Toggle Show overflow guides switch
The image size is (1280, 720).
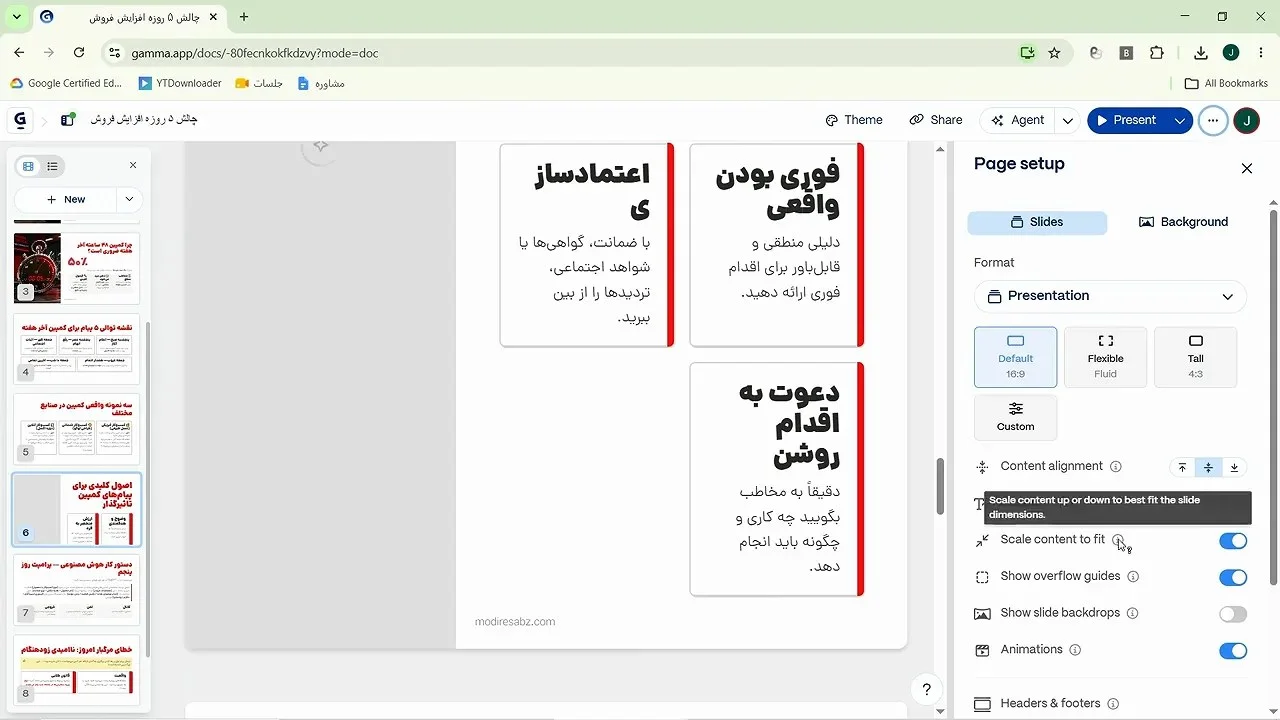[1233, 578]
